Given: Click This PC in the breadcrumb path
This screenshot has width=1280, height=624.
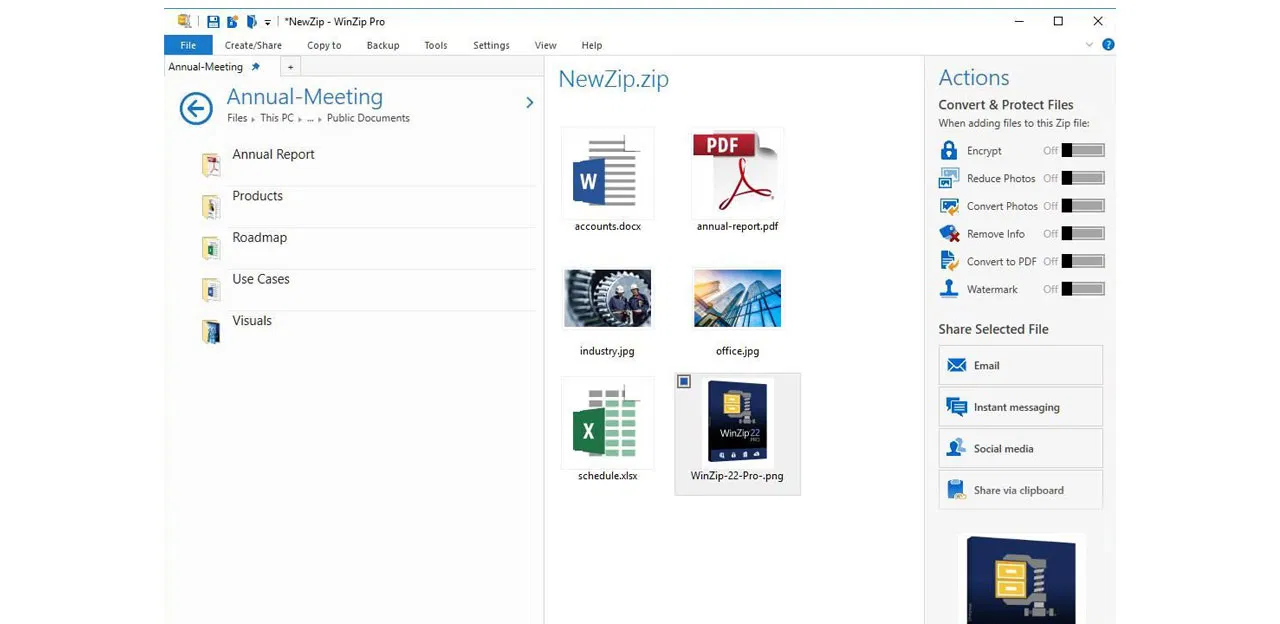Looking at the screenshot, I should 277,118.
